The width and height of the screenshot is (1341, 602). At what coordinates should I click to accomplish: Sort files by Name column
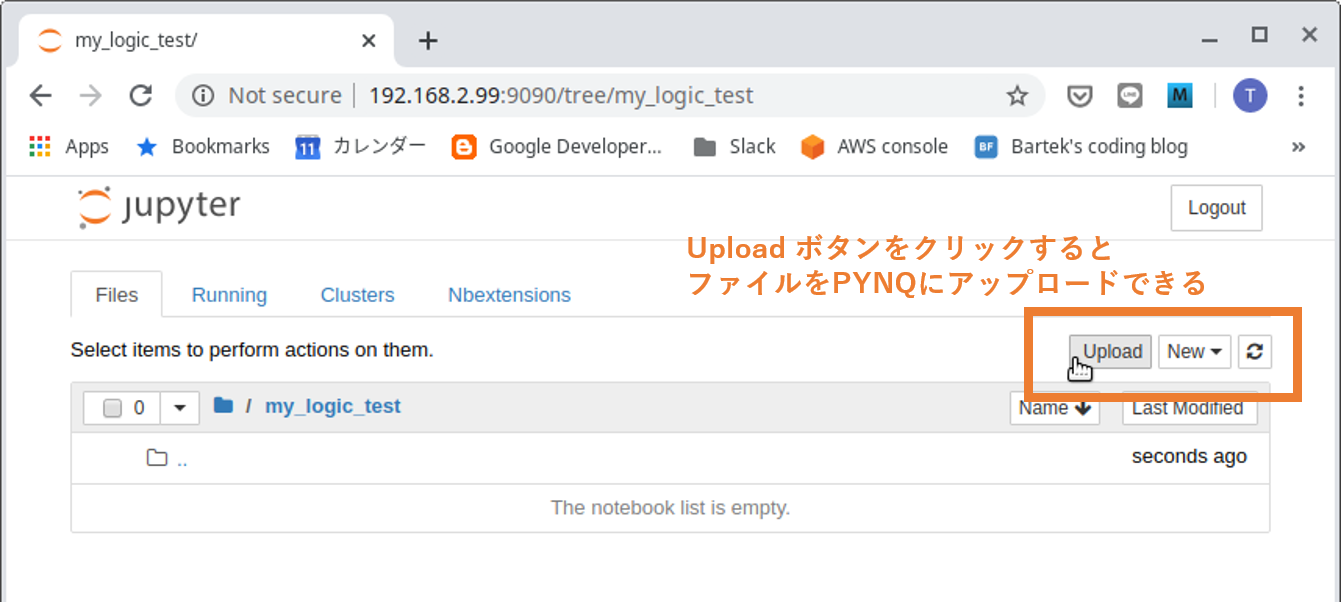click(1054, 408)
